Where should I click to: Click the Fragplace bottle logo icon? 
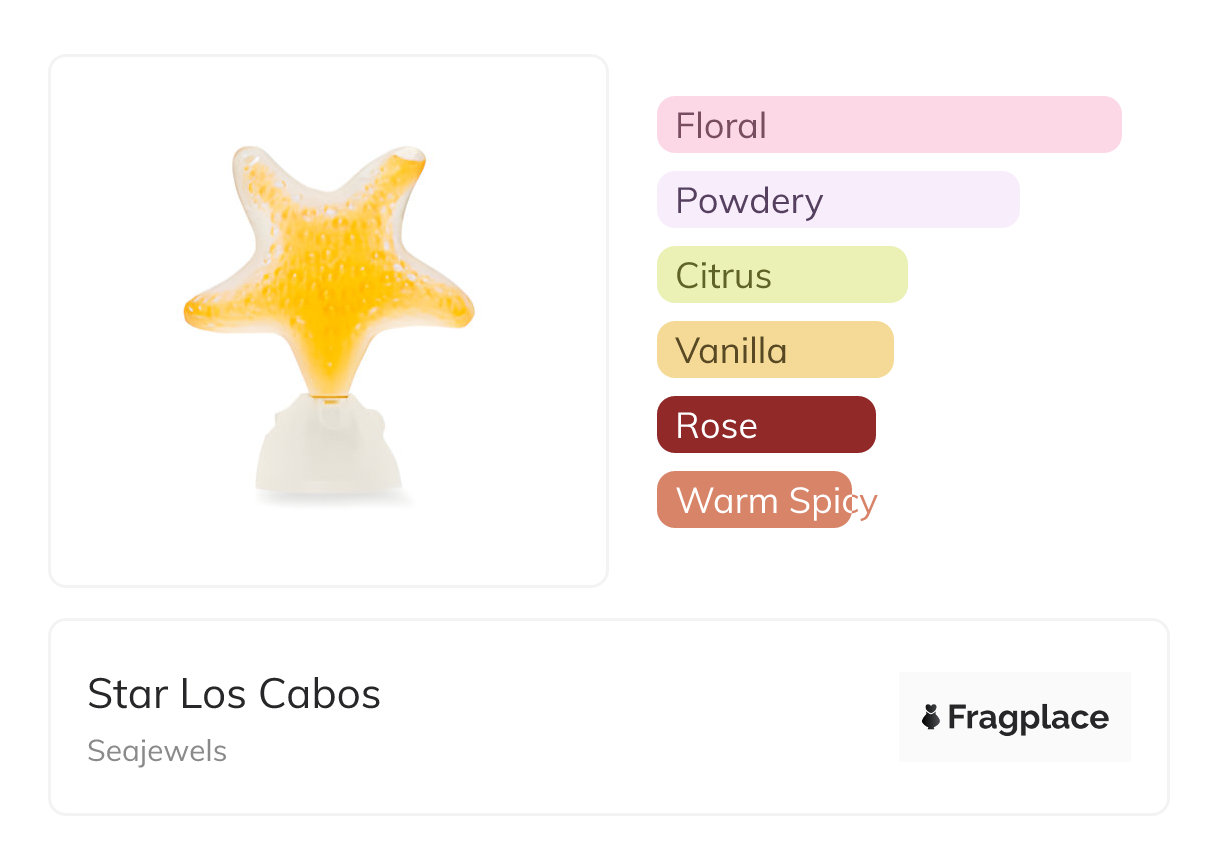931,717
